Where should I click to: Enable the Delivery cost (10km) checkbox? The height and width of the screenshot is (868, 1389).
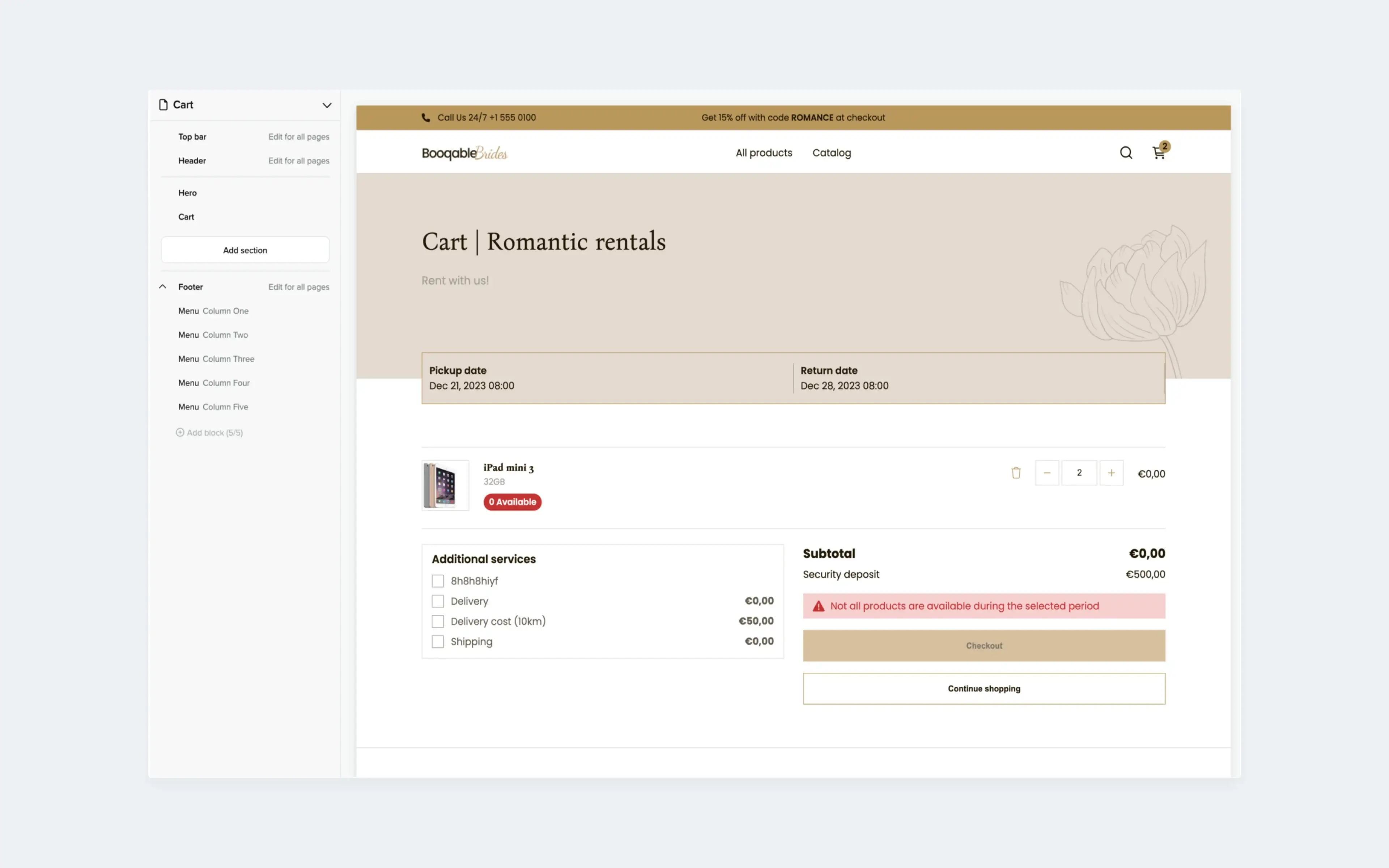click(438, 621)
